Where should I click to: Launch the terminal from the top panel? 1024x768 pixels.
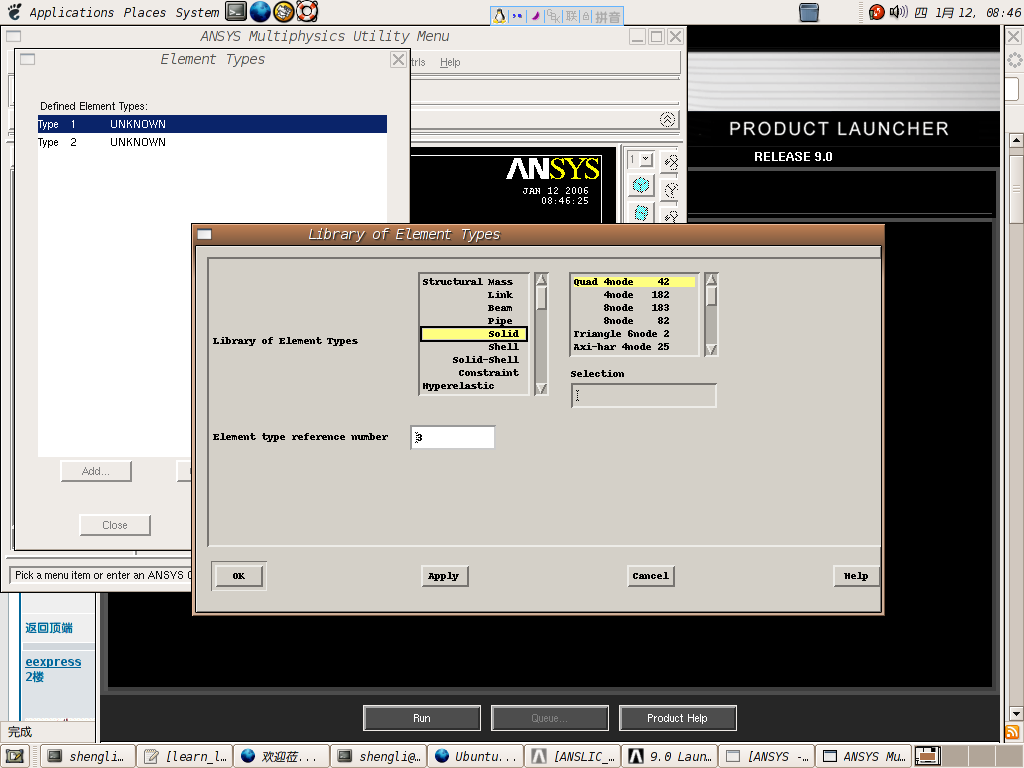(x=236, y=11)
